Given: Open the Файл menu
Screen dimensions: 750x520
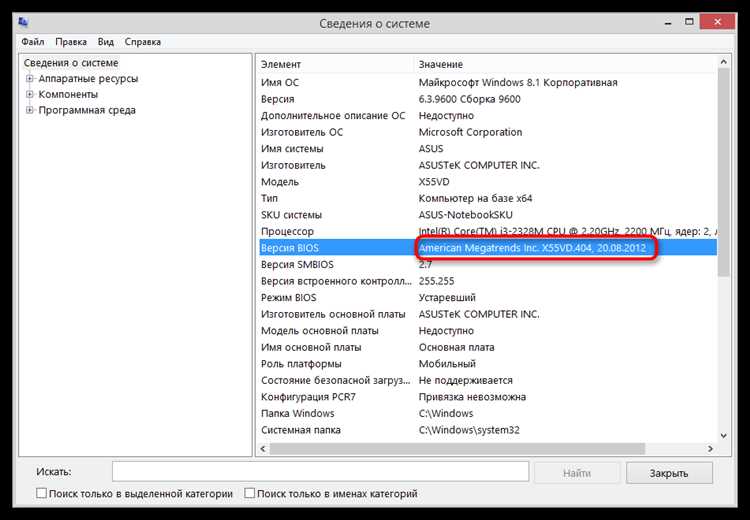Looking at the screenshot, I should (33, 42).
